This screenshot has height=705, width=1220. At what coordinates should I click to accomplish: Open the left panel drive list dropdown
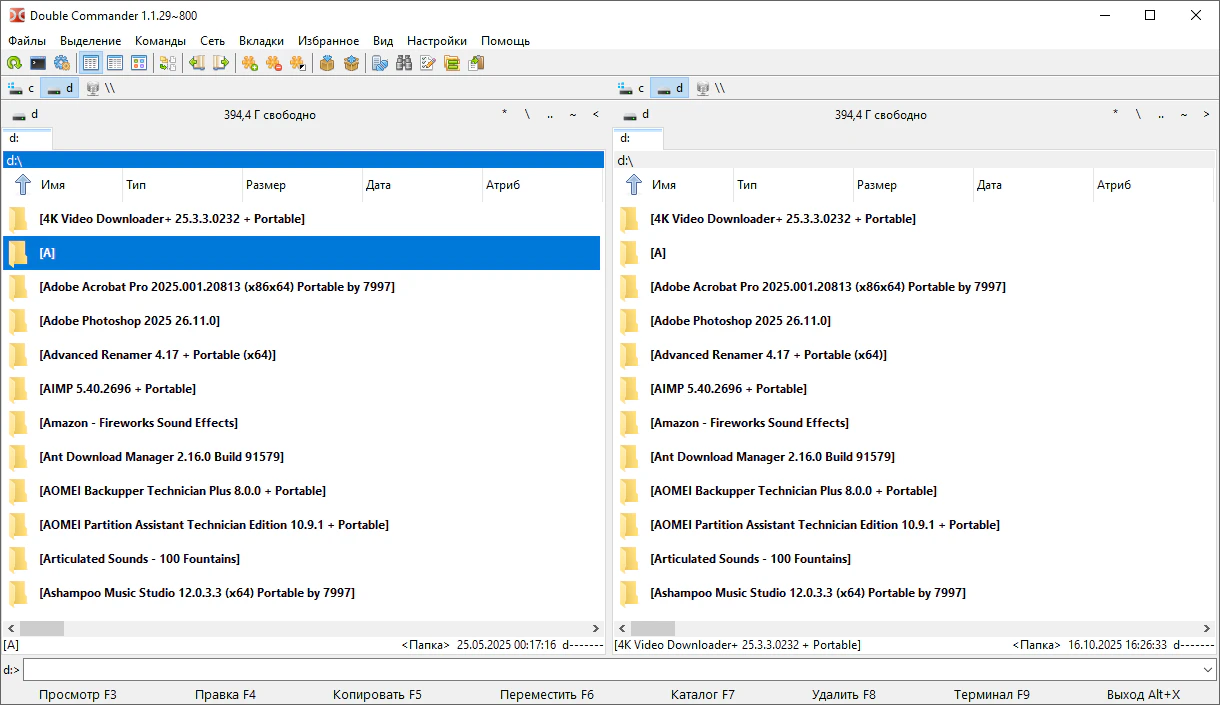[x=25, y=115]
